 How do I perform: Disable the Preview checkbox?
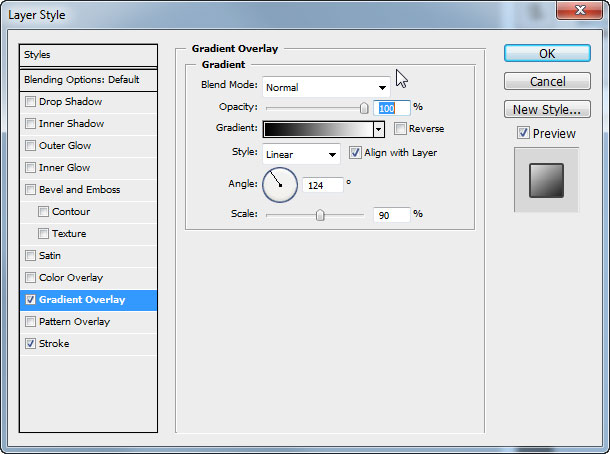click(x=523, y=133)
